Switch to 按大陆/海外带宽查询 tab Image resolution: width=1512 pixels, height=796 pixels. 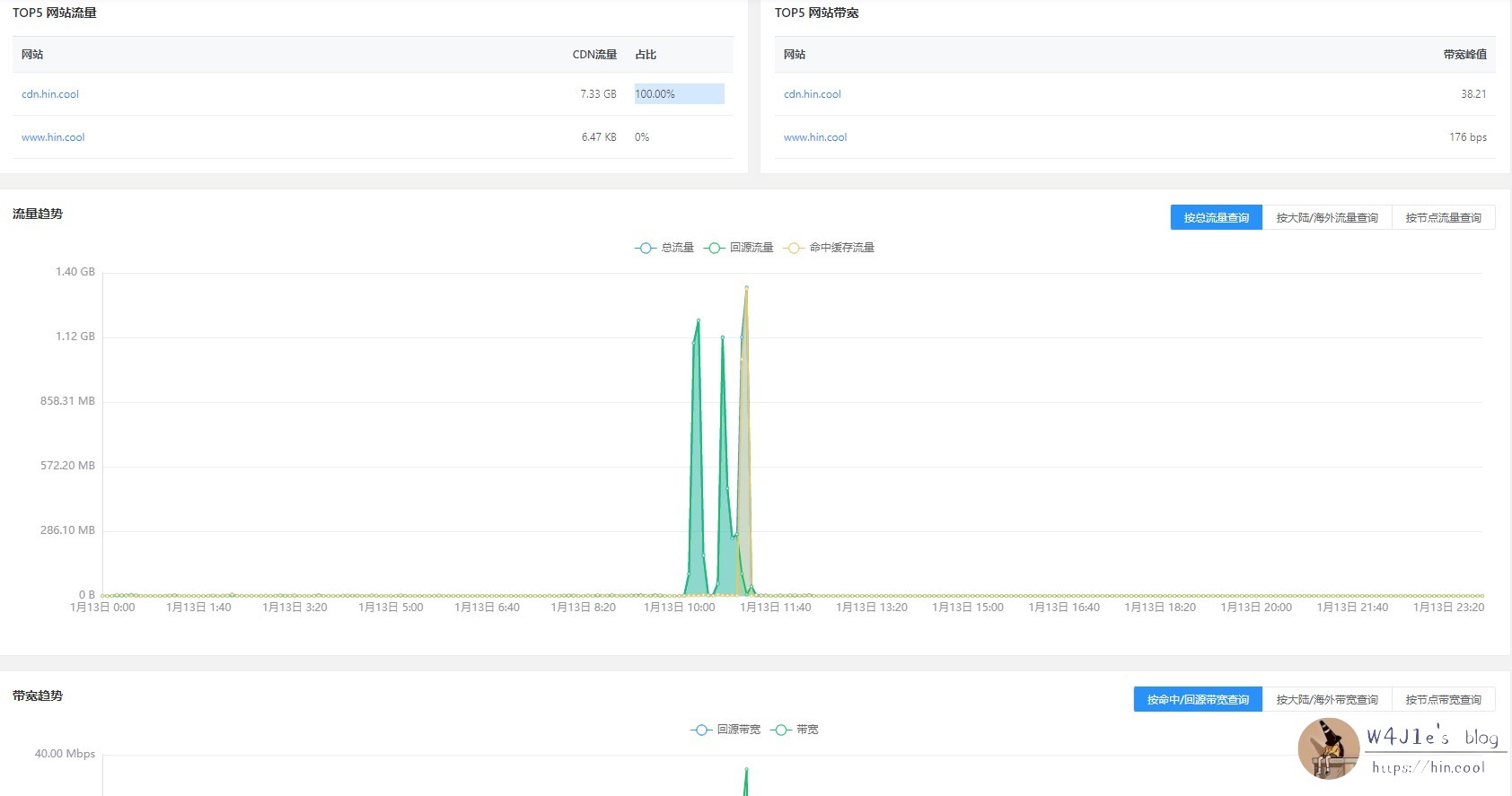click(1326, 700)
